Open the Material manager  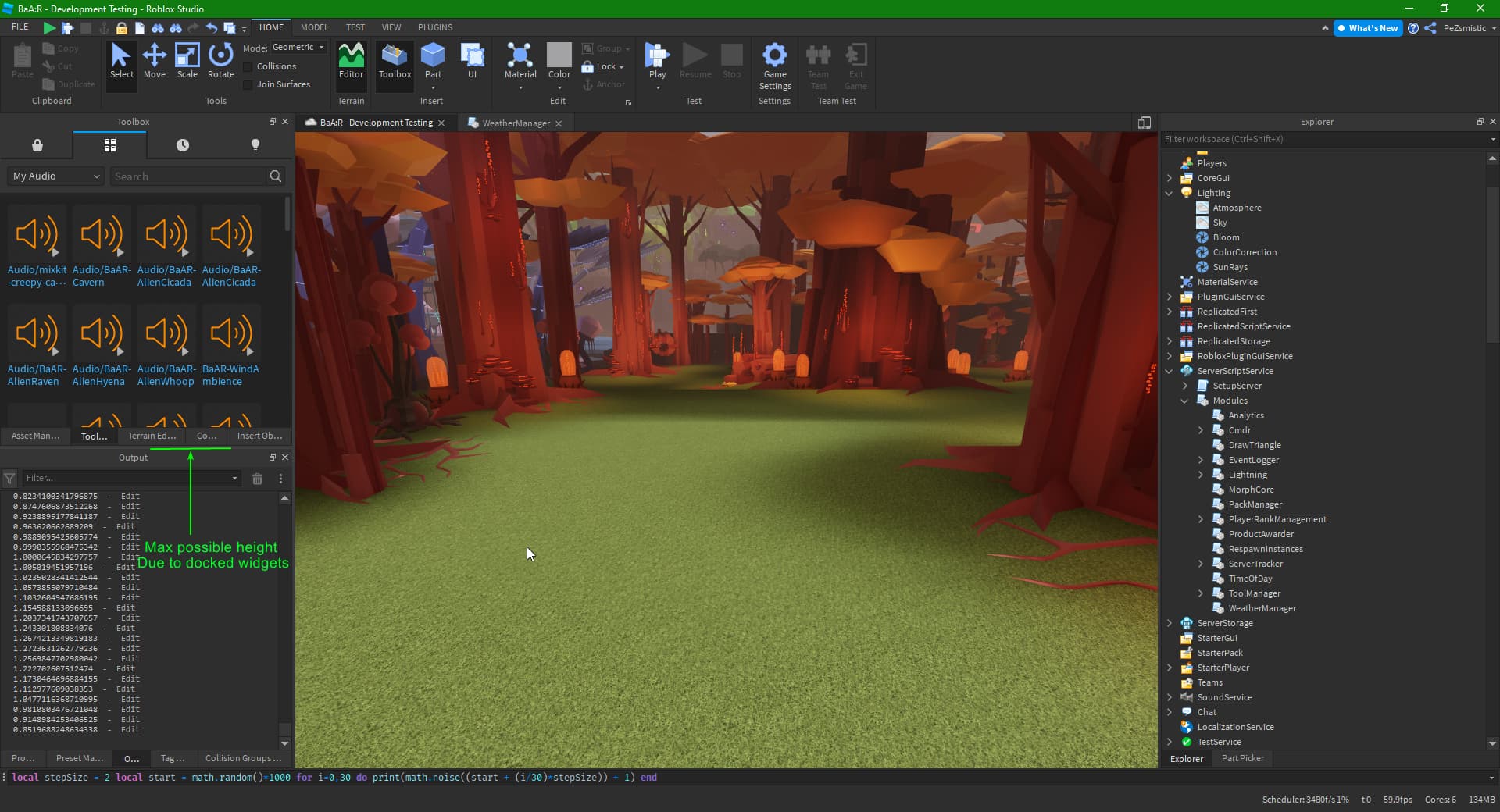pos(520,59)
